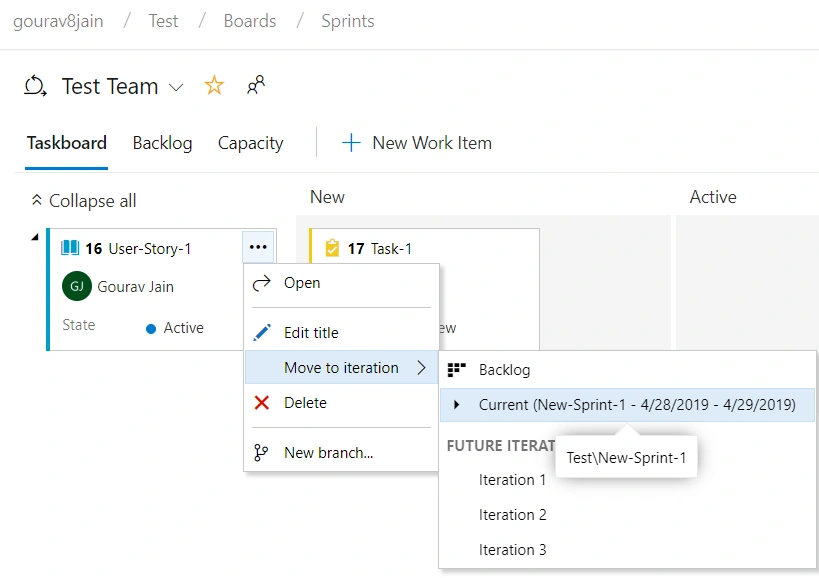Favorite the team with the star icon
Screen dimensions: 819x578
coord(214,85)
